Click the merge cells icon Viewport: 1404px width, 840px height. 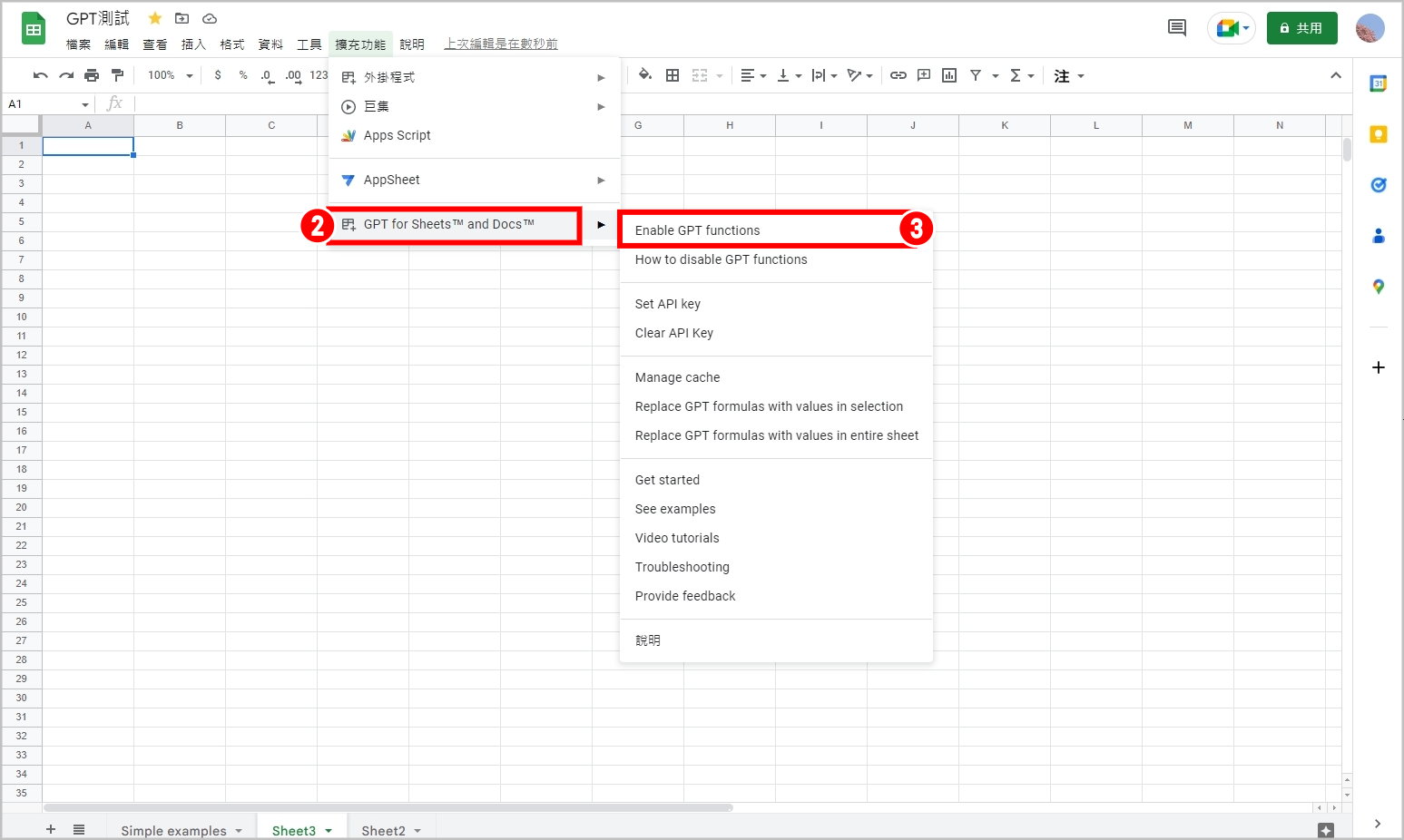tap(700, 75)
